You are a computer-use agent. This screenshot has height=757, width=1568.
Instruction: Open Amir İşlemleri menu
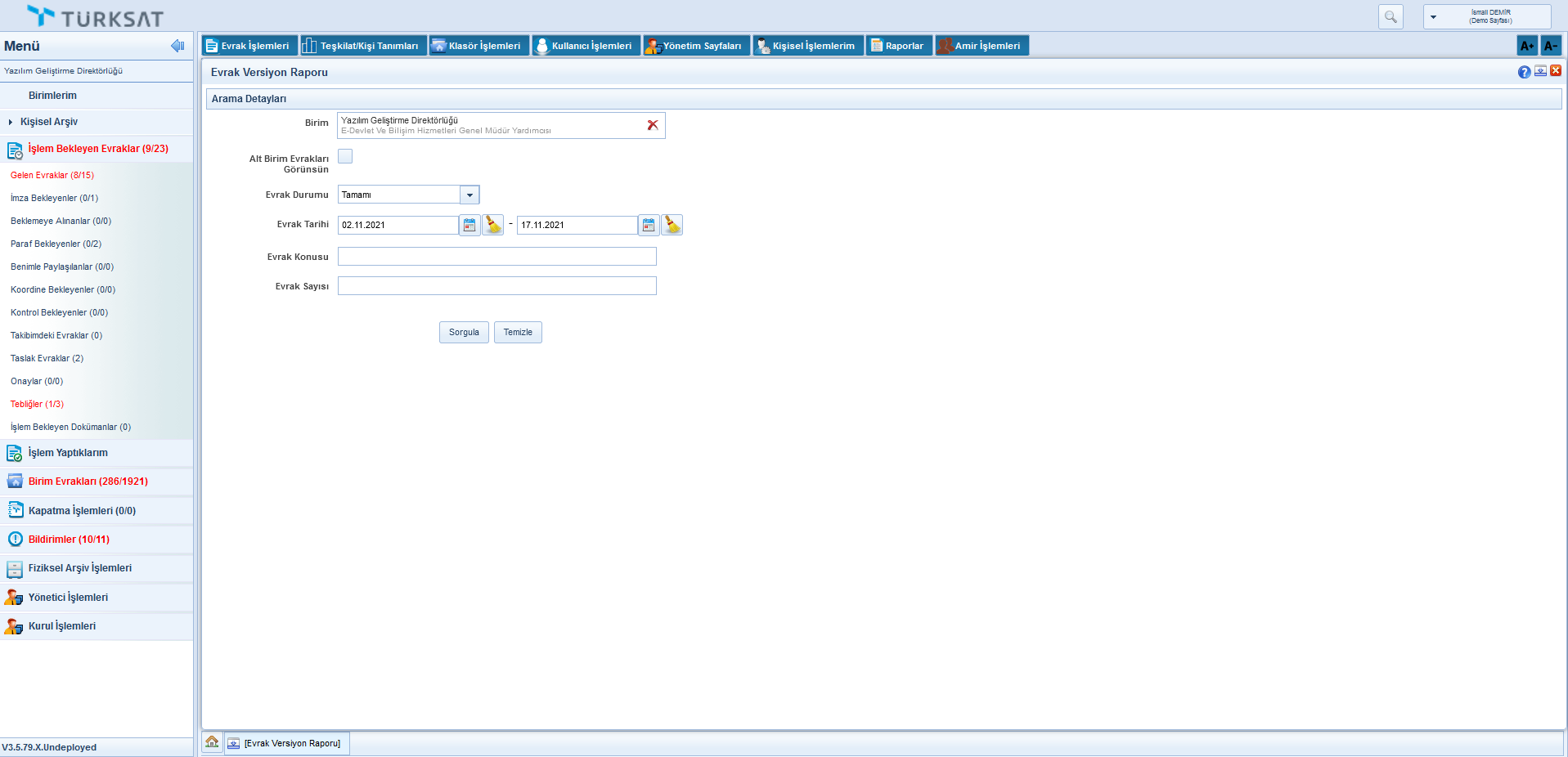click(982, 46)
